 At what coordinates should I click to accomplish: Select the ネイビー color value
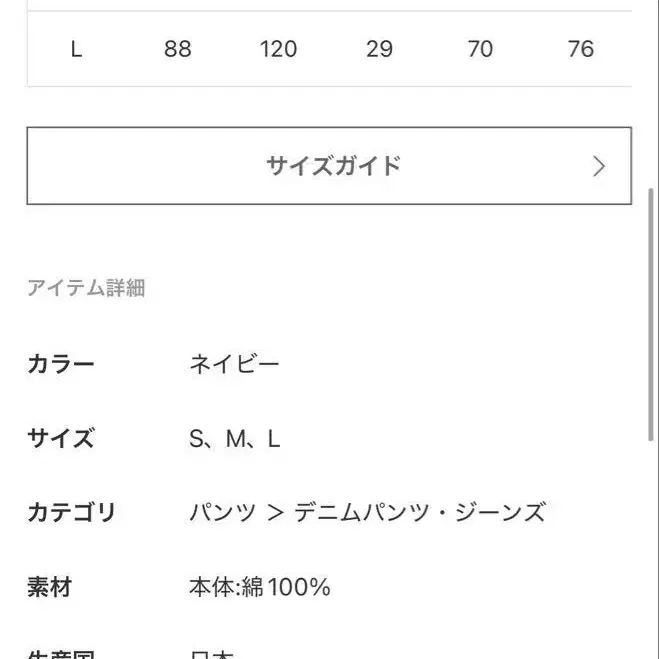click(234, 364)
